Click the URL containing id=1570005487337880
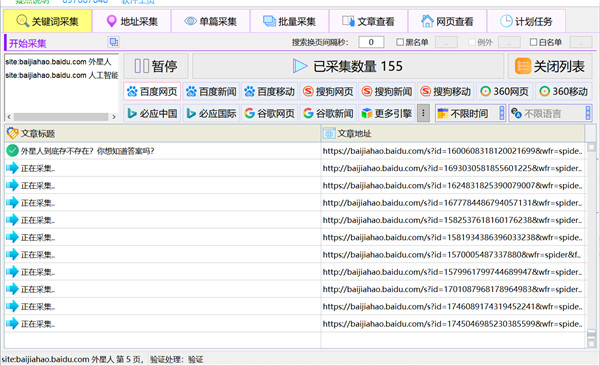 pos(452,255)
